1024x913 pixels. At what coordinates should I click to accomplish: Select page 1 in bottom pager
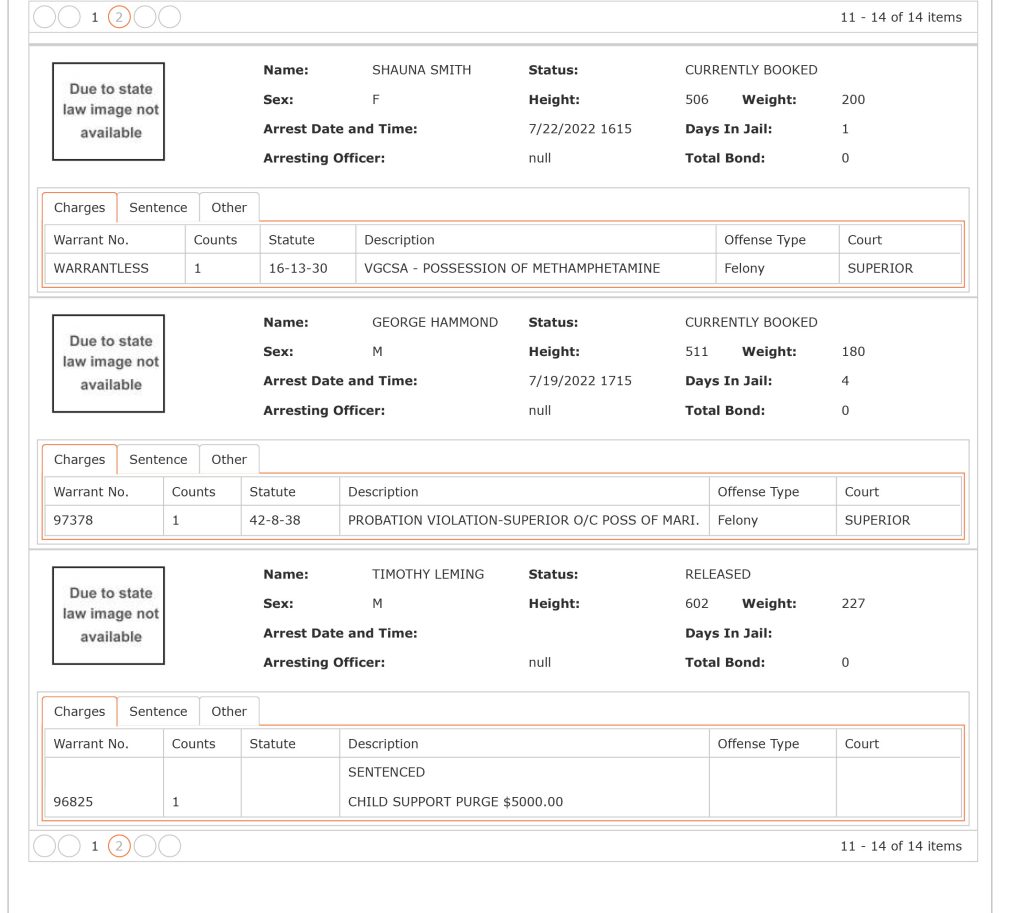tap(95, 846)
